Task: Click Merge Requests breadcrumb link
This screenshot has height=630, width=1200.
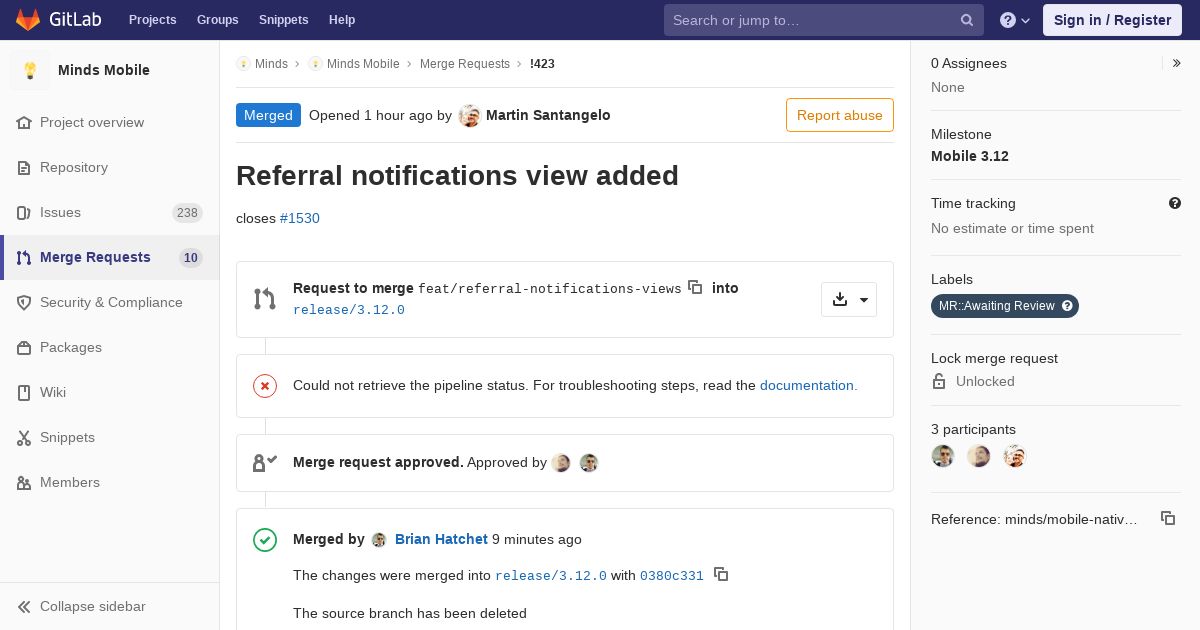Action: coord(465,63)
